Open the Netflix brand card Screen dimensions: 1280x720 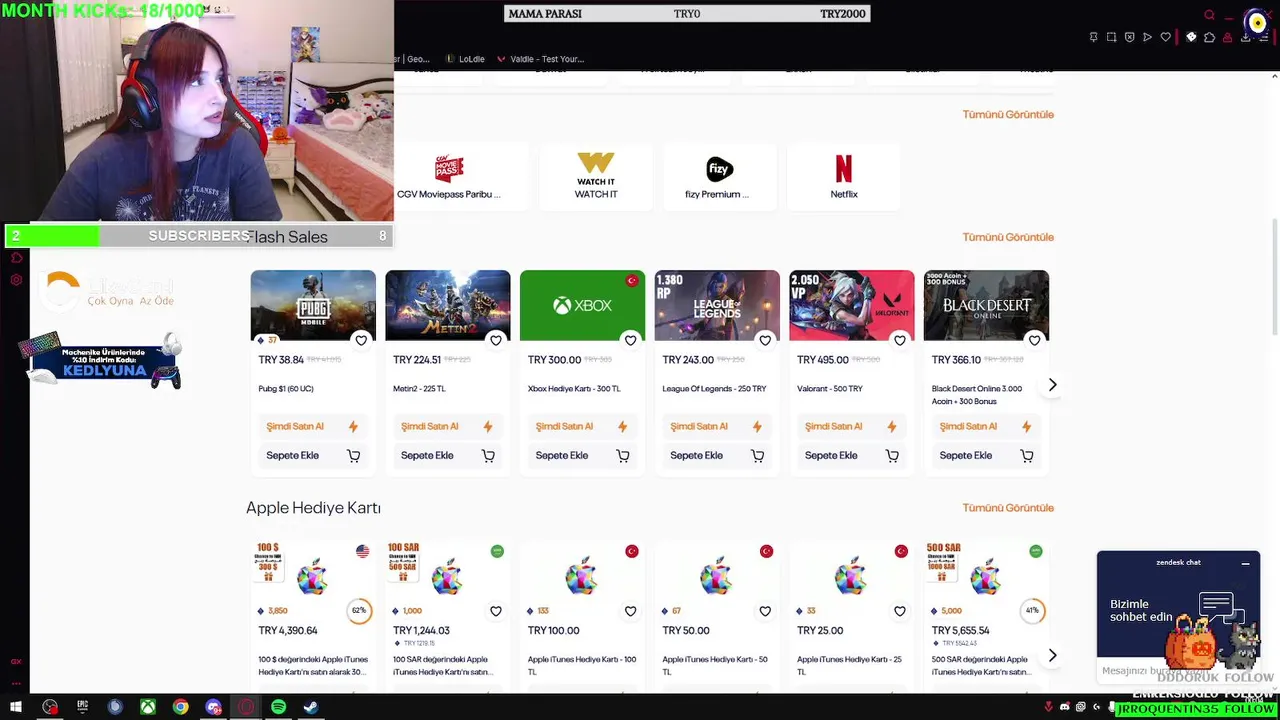(844, 176)
